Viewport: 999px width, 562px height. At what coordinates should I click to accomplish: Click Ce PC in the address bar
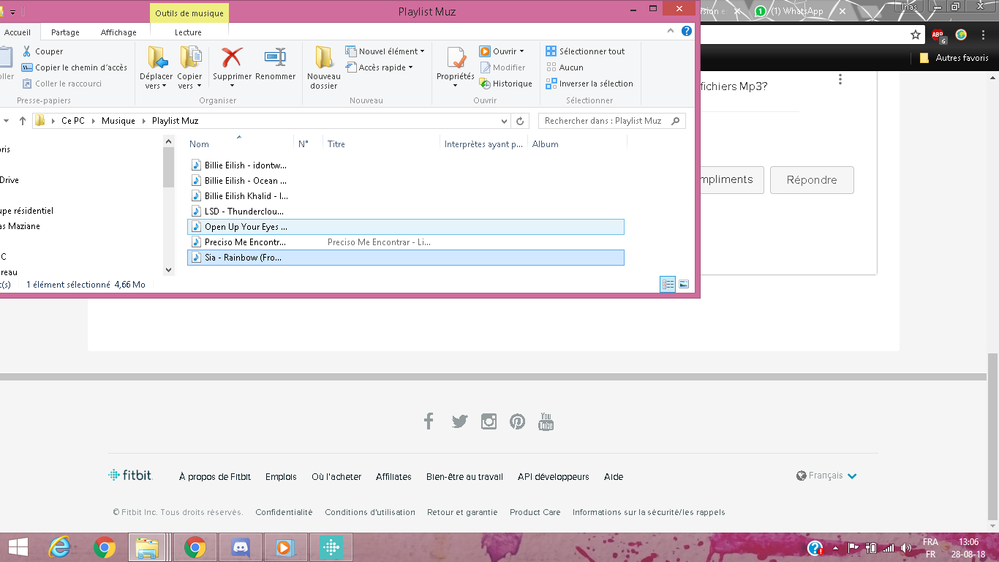73,120
